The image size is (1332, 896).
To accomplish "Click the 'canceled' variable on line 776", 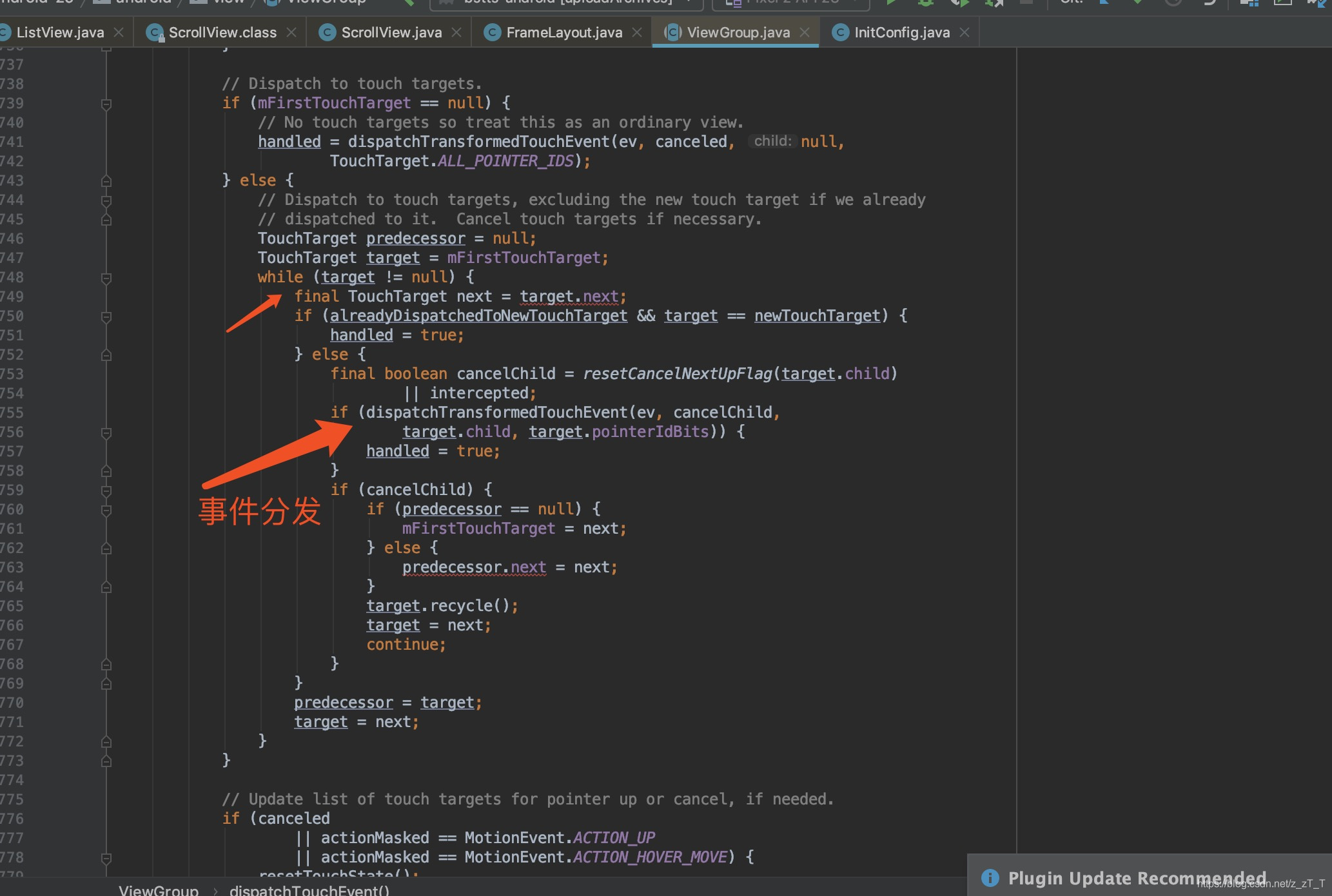I will (x=294, y=819).
